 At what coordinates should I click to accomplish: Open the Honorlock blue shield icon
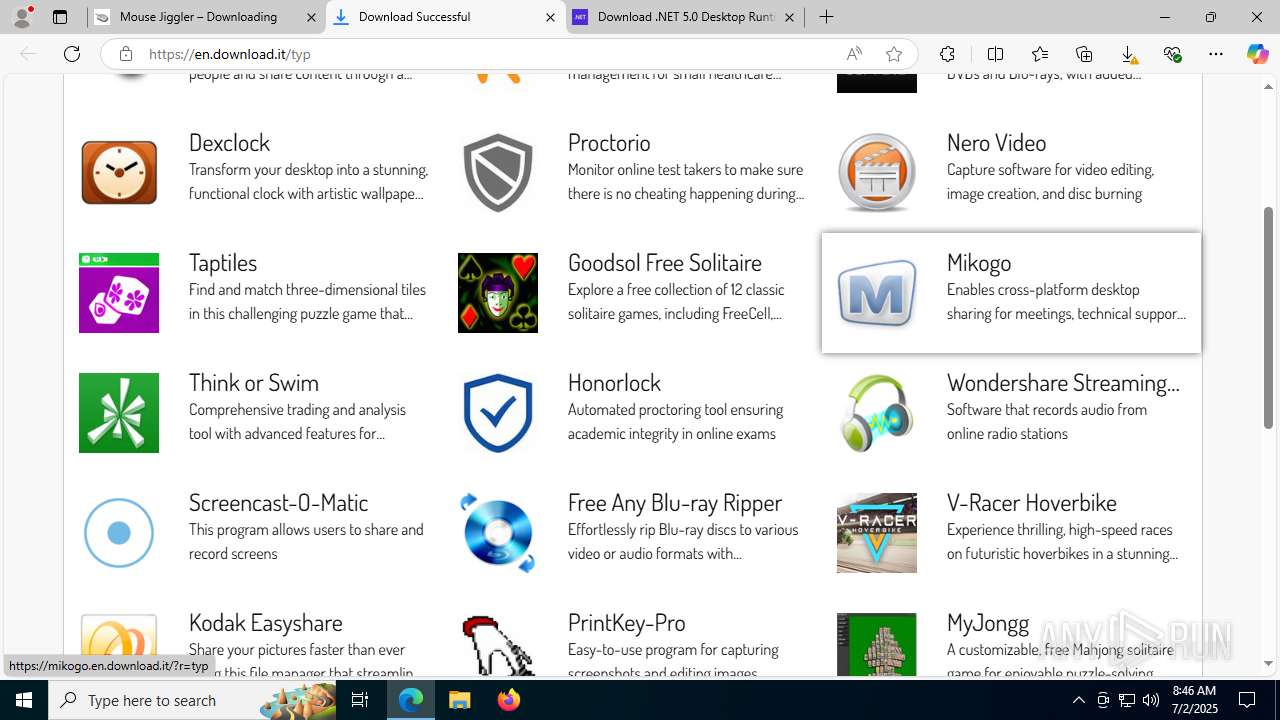[x=498, y=413]
